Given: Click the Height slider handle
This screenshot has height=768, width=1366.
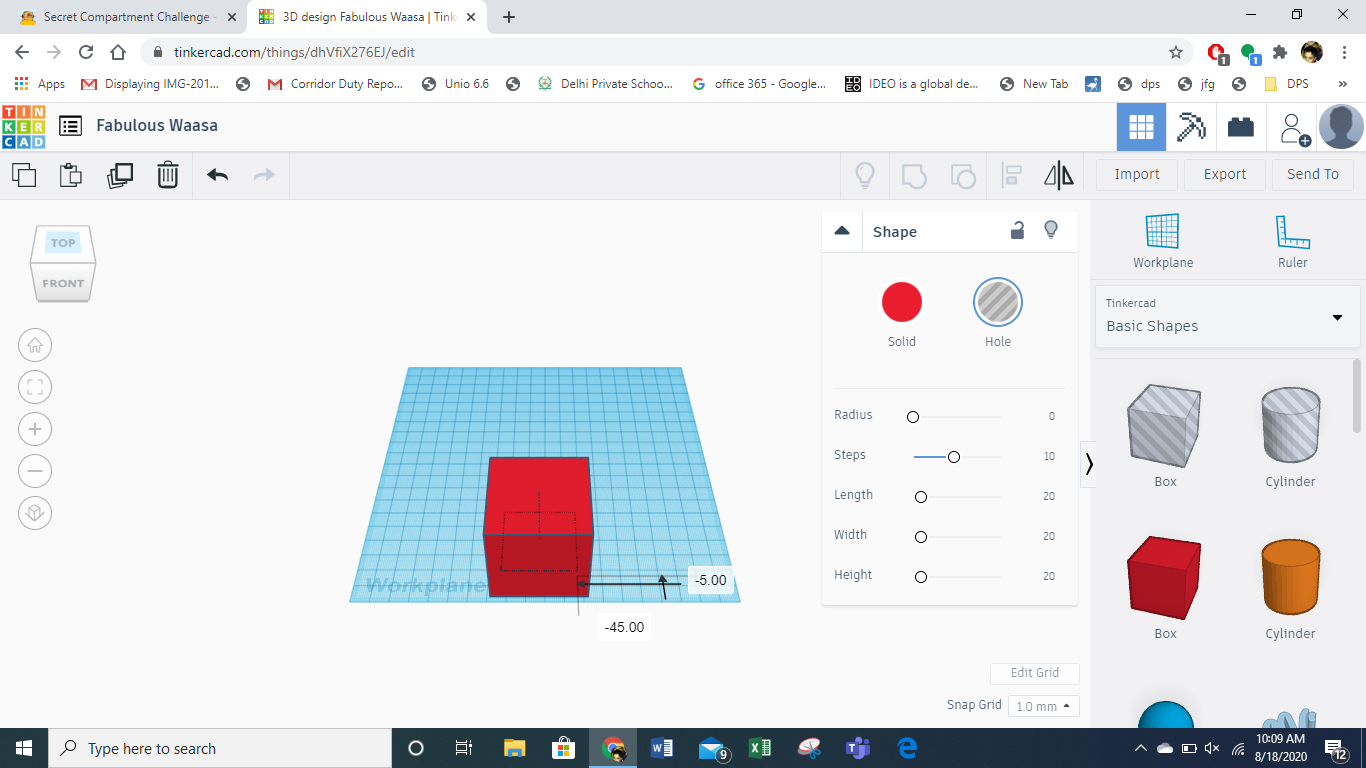Looking at the screenshot, I should (x=921, y=577).
